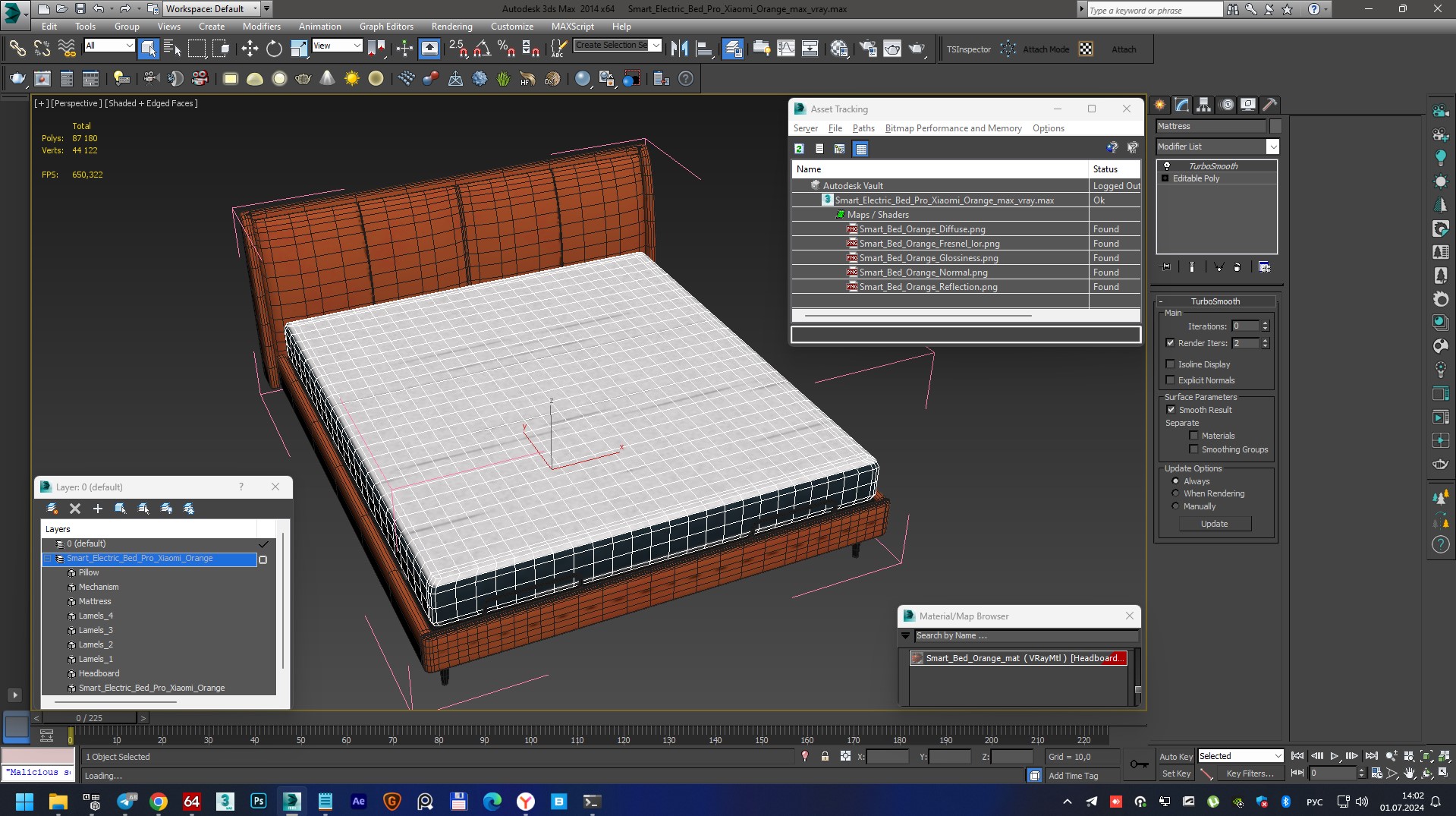The width and height of the screenshot is (1456, 816).
Task: Click the Key Mode toggle key icon
Action: 1139,764
